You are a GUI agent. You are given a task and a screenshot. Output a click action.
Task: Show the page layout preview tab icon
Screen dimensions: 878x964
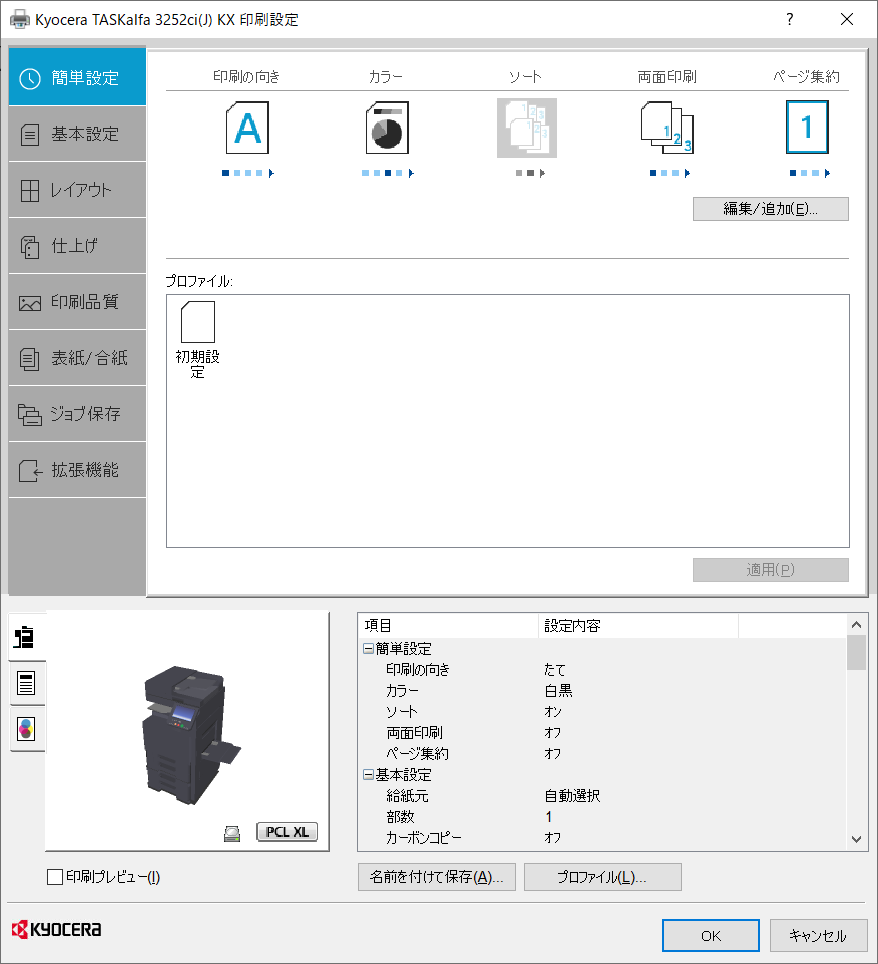[26, 683]
